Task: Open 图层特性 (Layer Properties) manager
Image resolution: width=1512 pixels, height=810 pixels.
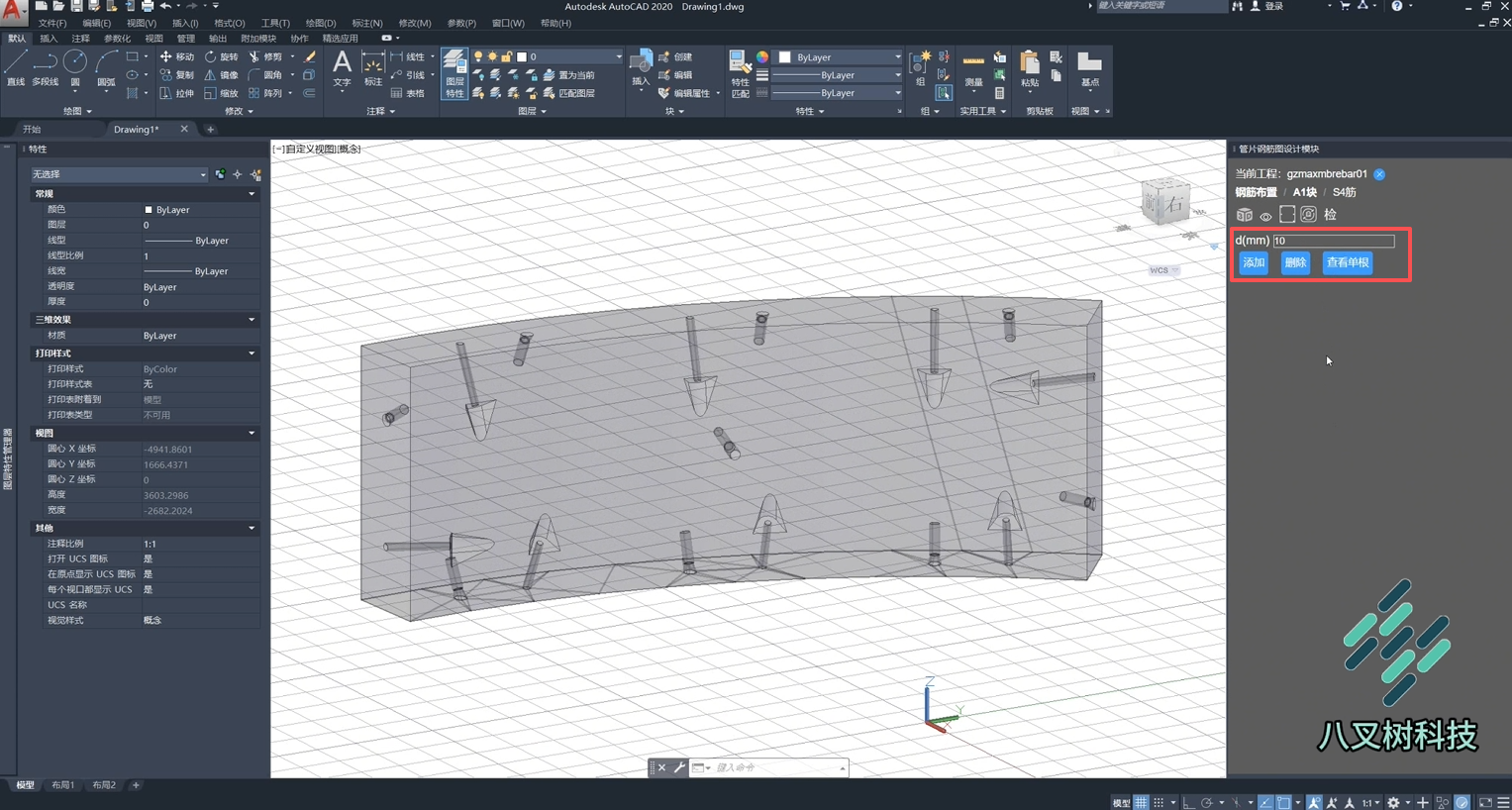Action: click(454, 73)
